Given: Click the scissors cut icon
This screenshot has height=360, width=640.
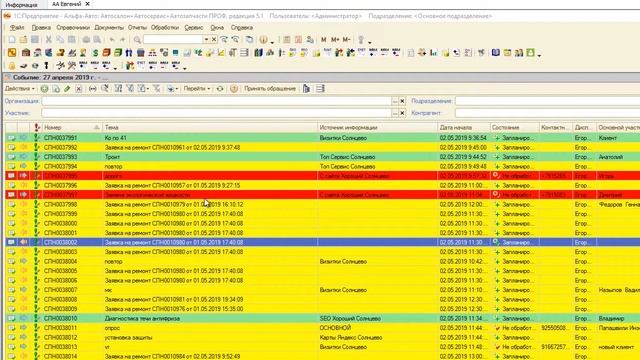Looking at the screenshot, I should (49, 40).
